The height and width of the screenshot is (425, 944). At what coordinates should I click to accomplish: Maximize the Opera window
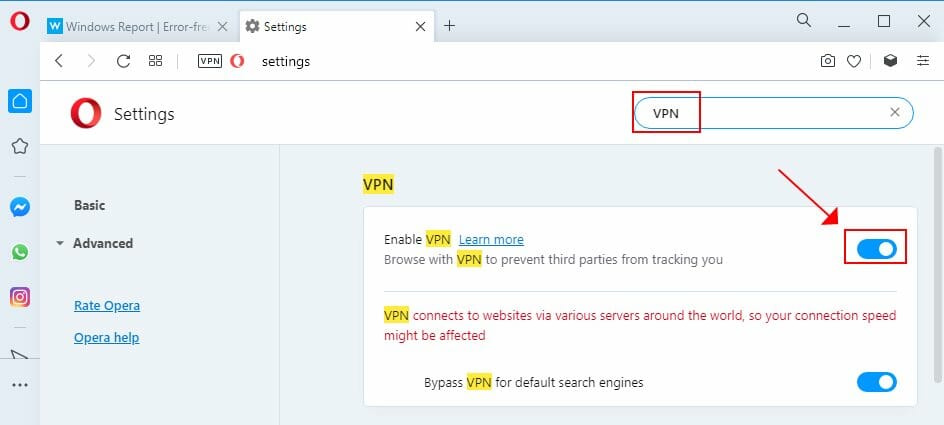[x=884, y=21]
